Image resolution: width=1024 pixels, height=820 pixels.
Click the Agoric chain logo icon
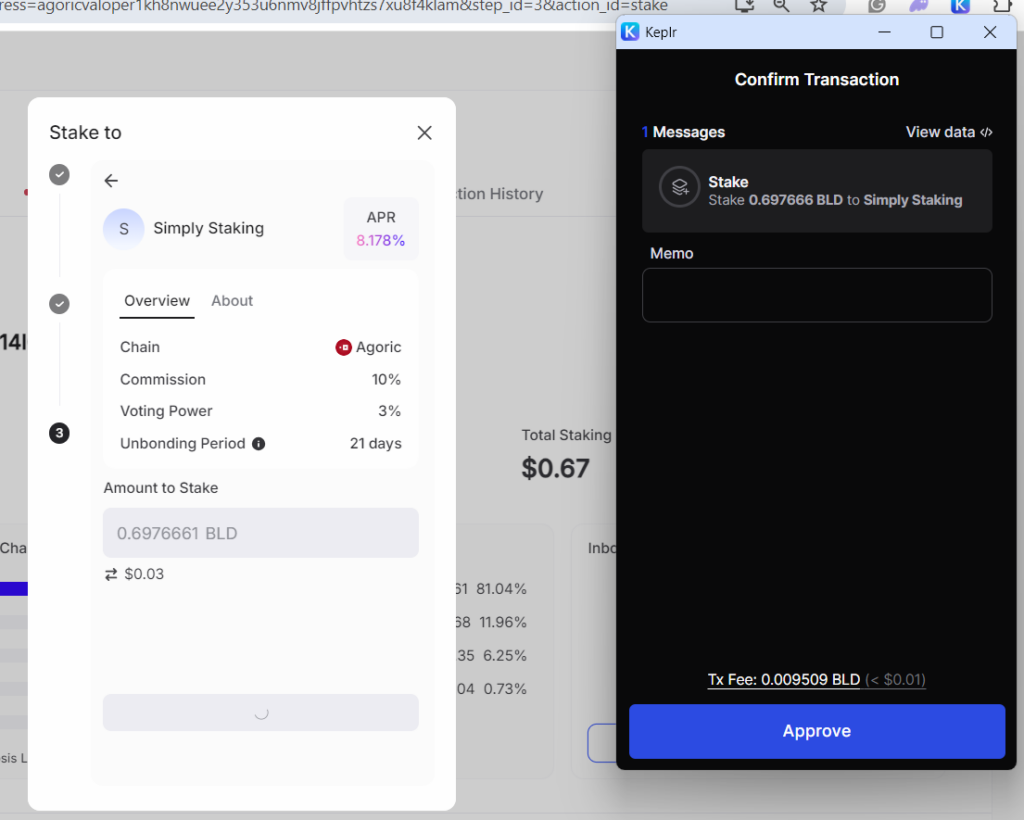pyautogui.click(x=343, y=348)
